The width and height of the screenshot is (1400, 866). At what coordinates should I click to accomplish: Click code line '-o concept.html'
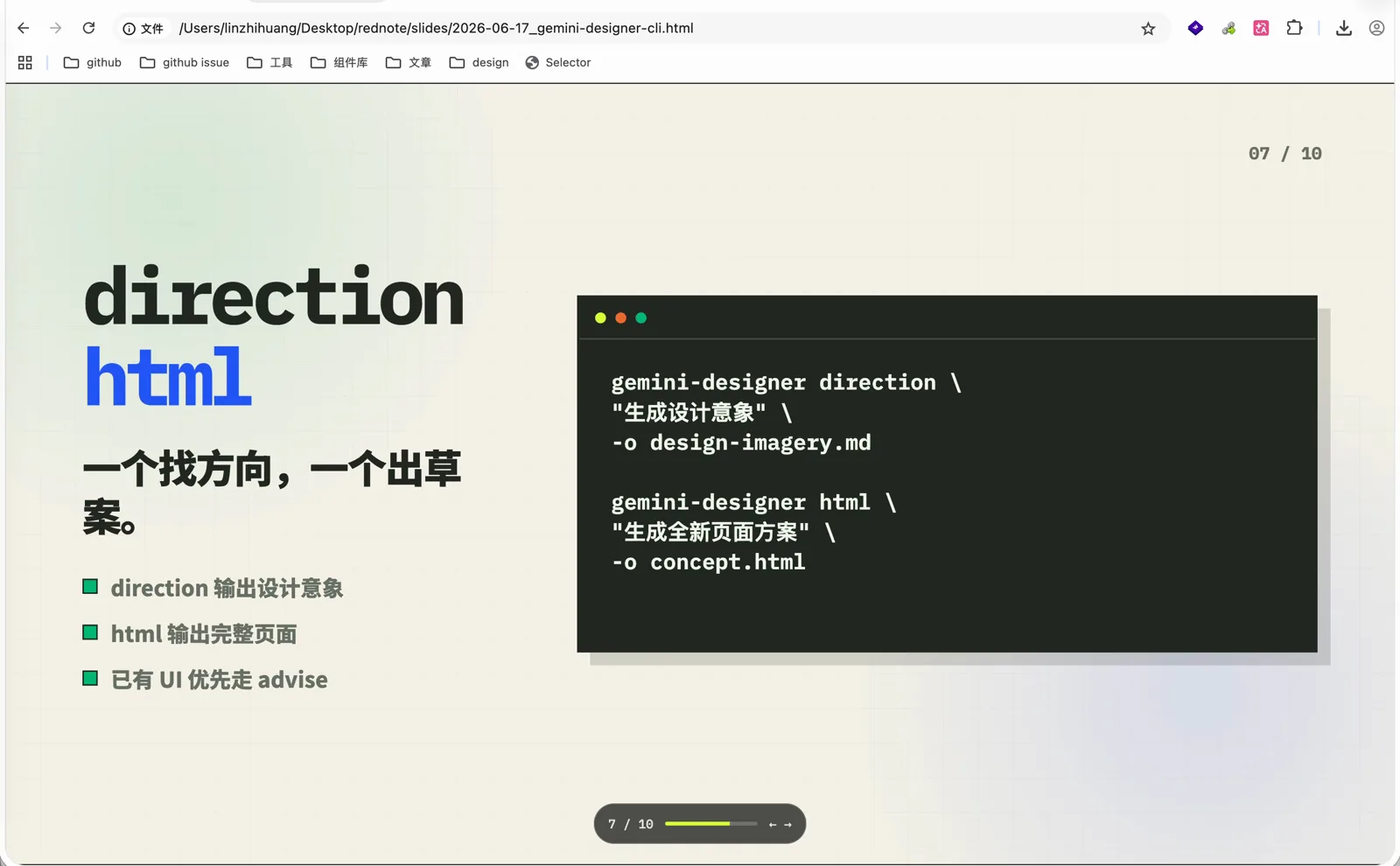pyautogui.click(x=709, y=562)
